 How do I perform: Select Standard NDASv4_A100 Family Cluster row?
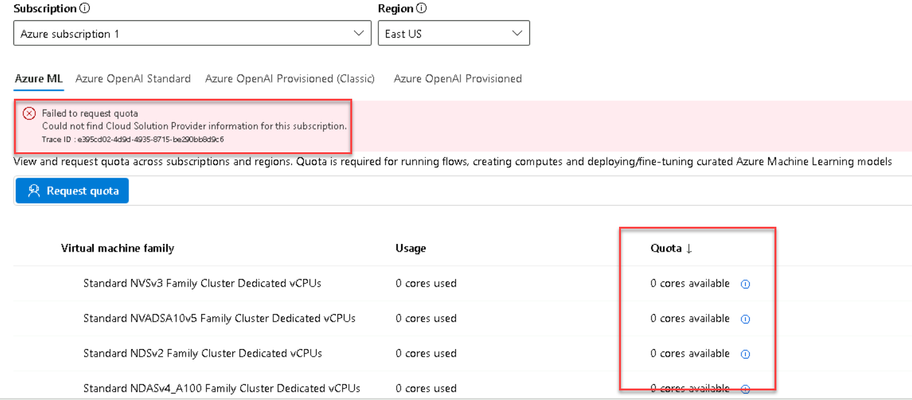pos(462,387)
